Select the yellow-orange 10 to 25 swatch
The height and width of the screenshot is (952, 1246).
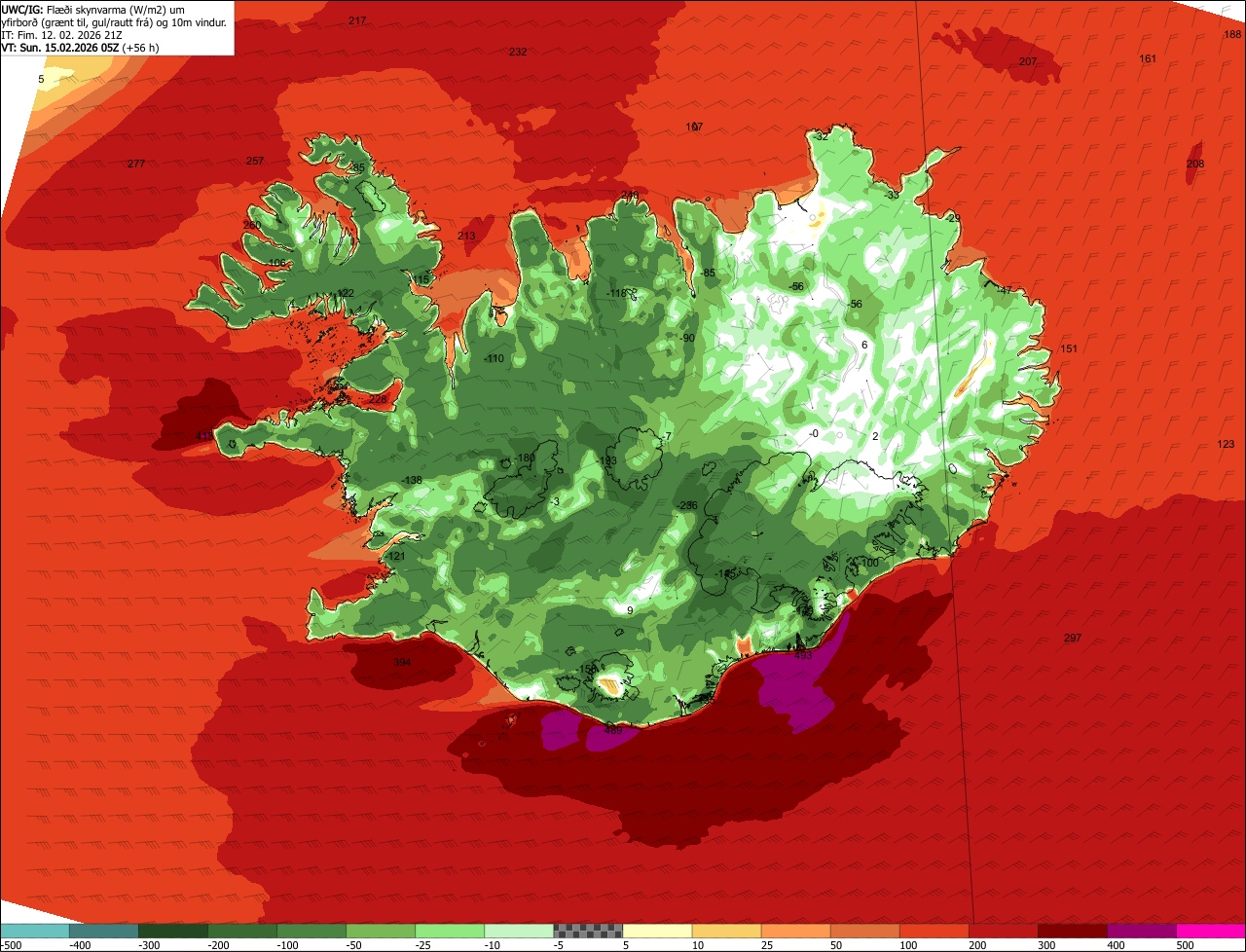(x=726, y=931)
